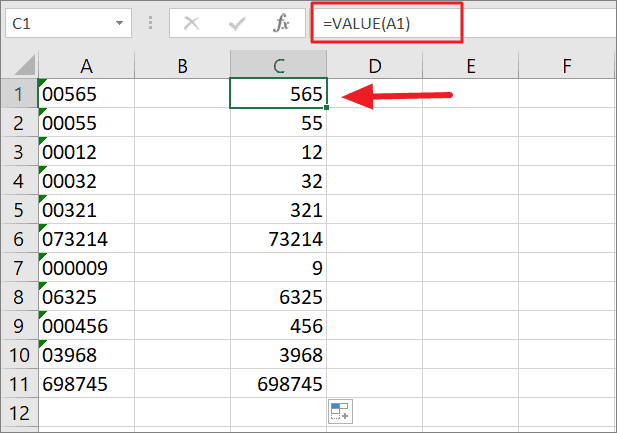Select row 1 header
The image size is (617, 433).
19,93
